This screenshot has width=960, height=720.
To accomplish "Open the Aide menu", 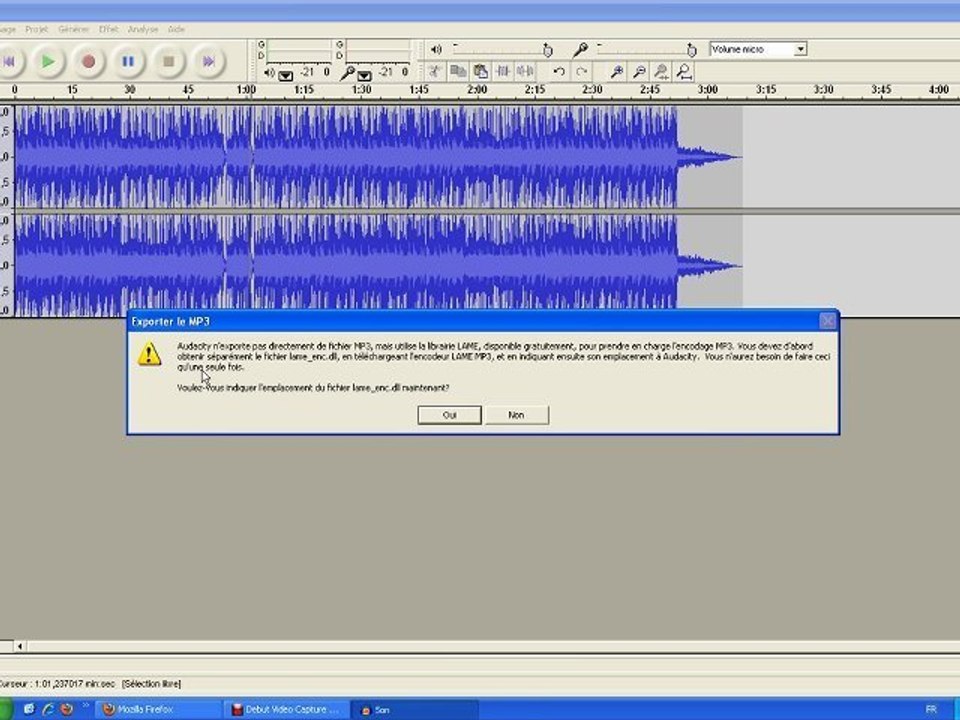I will (x=176, y=29).
